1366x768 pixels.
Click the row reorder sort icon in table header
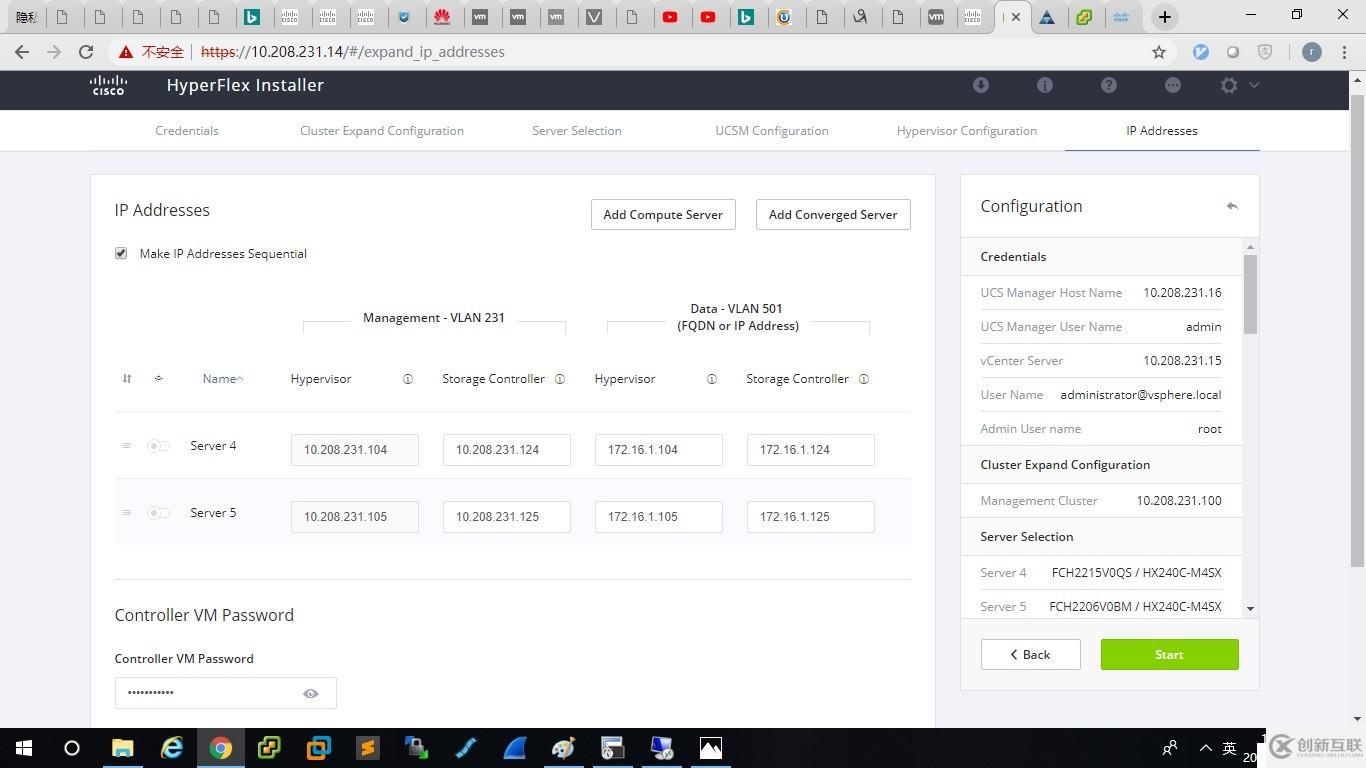click(x=127, y=379)
